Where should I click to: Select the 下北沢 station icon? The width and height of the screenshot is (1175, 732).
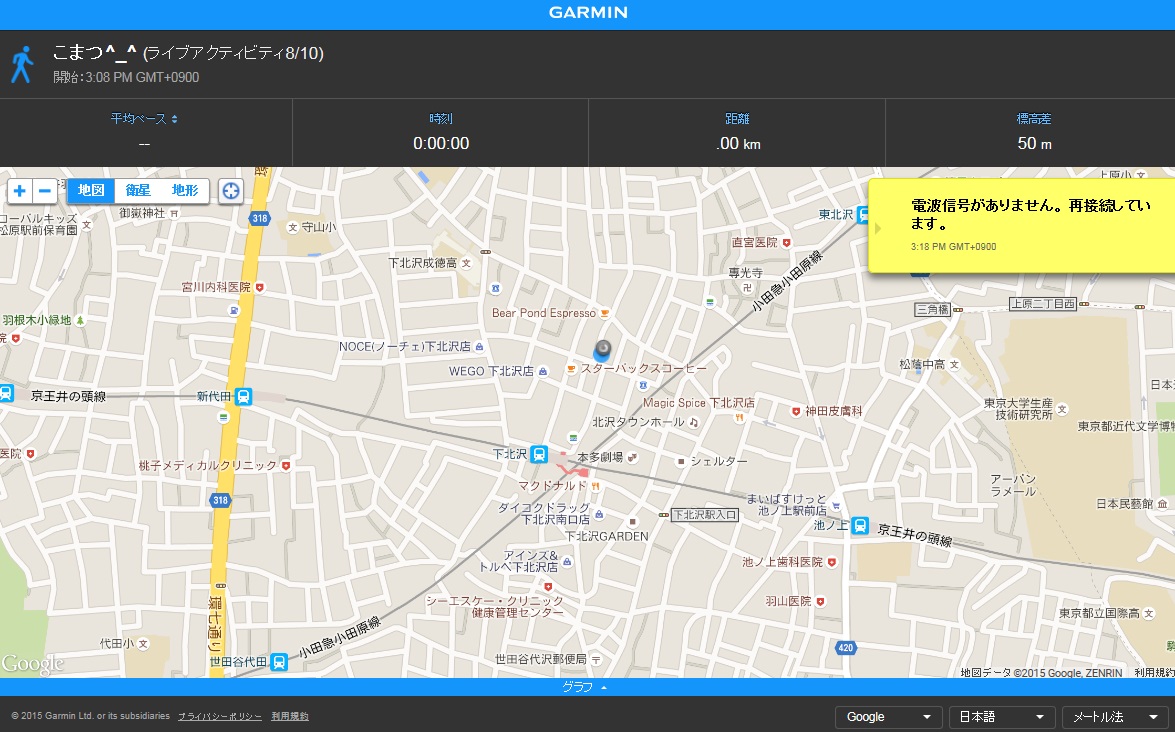tap(539, 454)
